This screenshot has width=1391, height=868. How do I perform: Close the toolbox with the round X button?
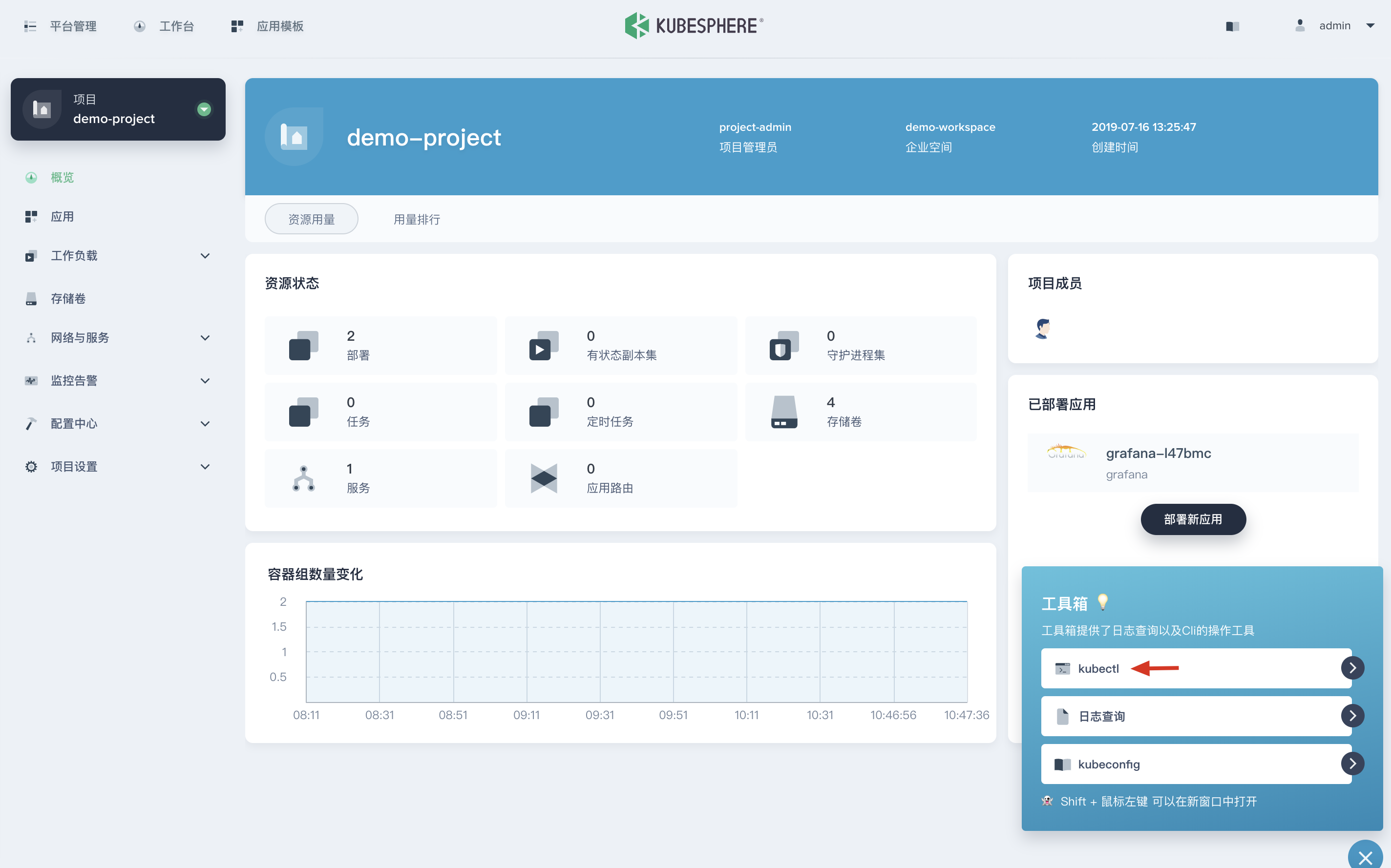point(1365,857)
